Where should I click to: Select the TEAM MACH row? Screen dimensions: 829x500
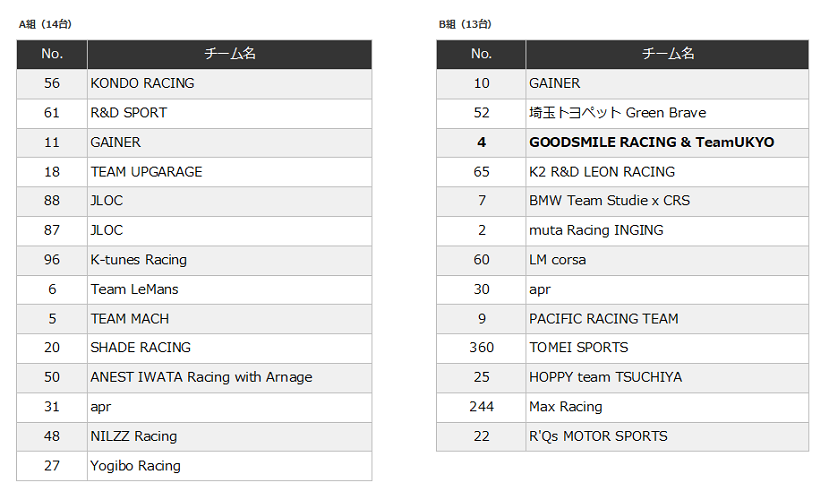coord(130,319)
